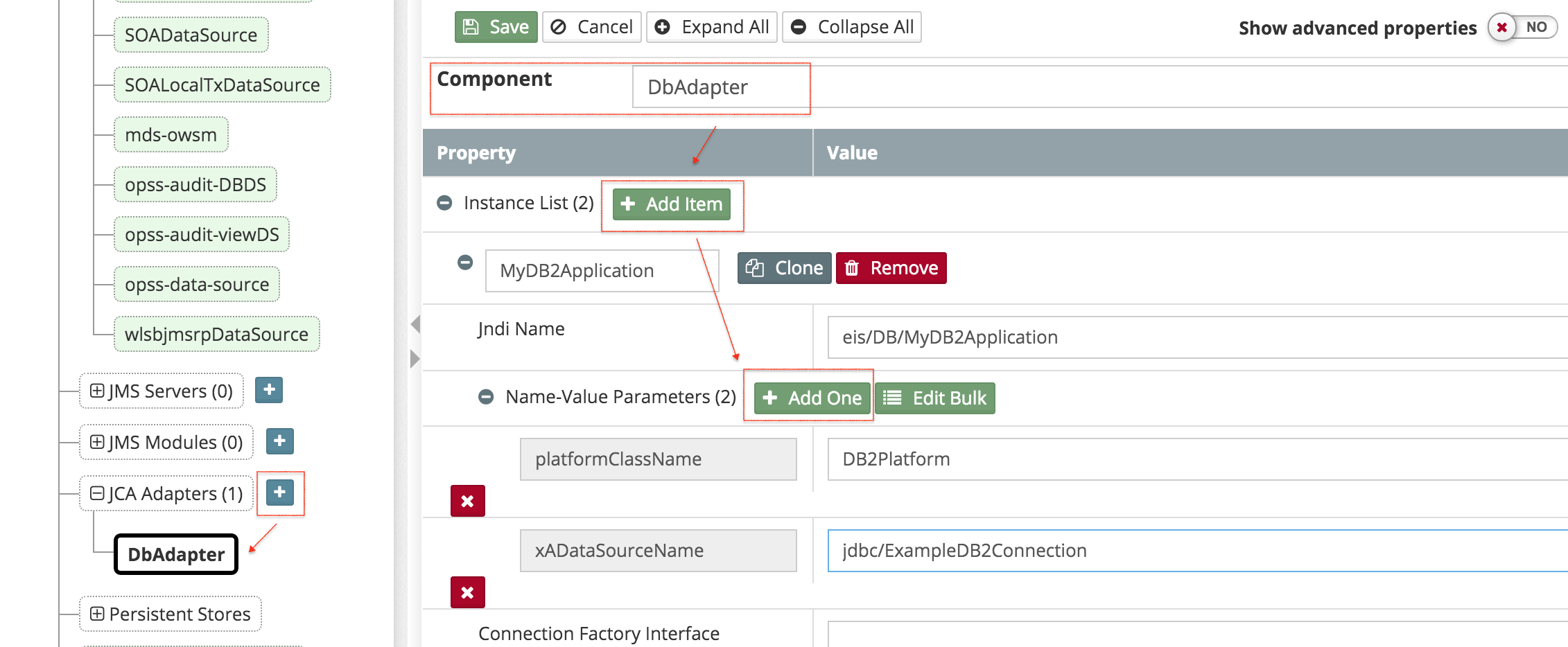Clone the MyDB2Application instance

tap(784, 268)
